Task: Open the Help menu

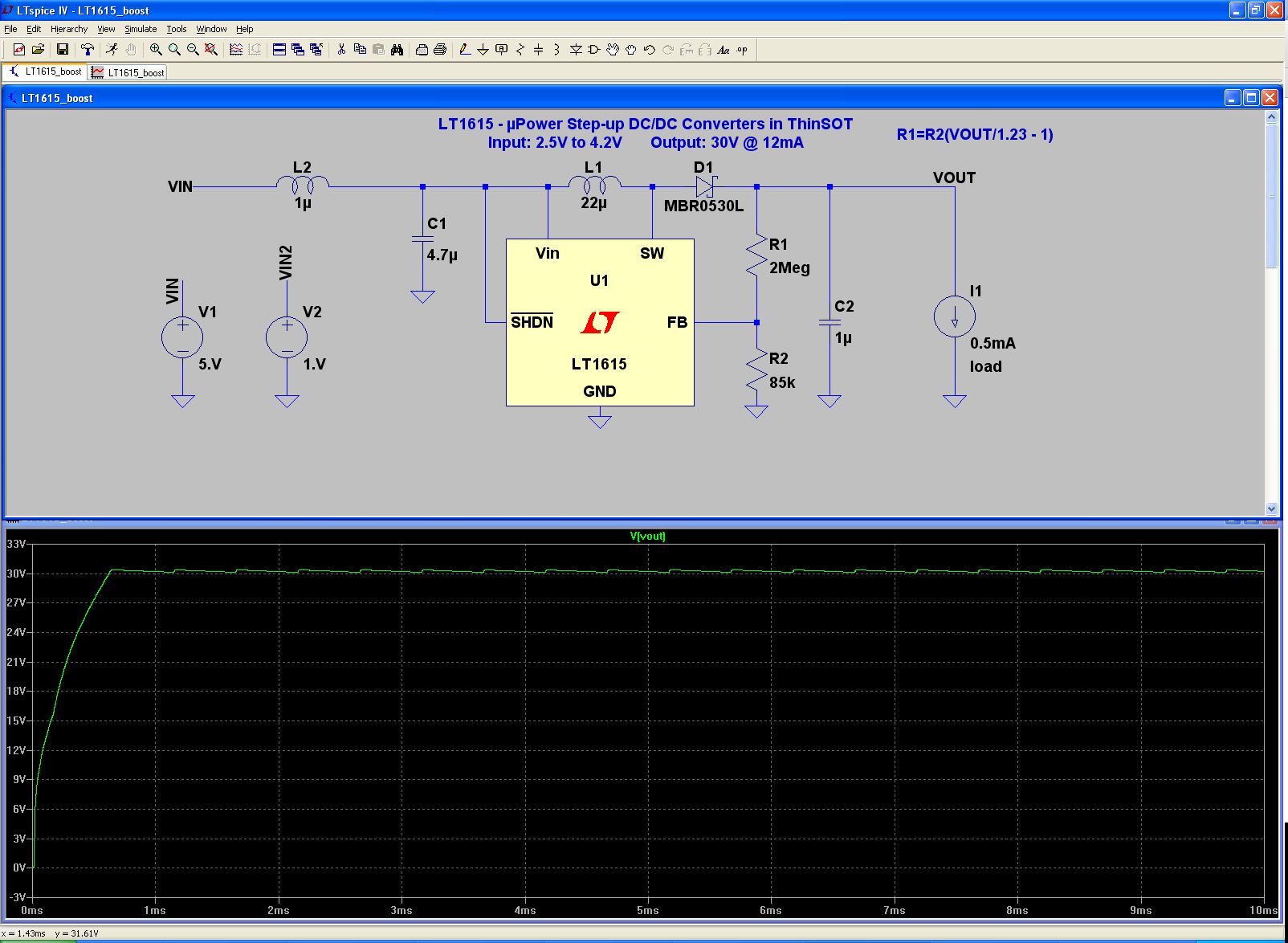Action: (x=245, y=29)
